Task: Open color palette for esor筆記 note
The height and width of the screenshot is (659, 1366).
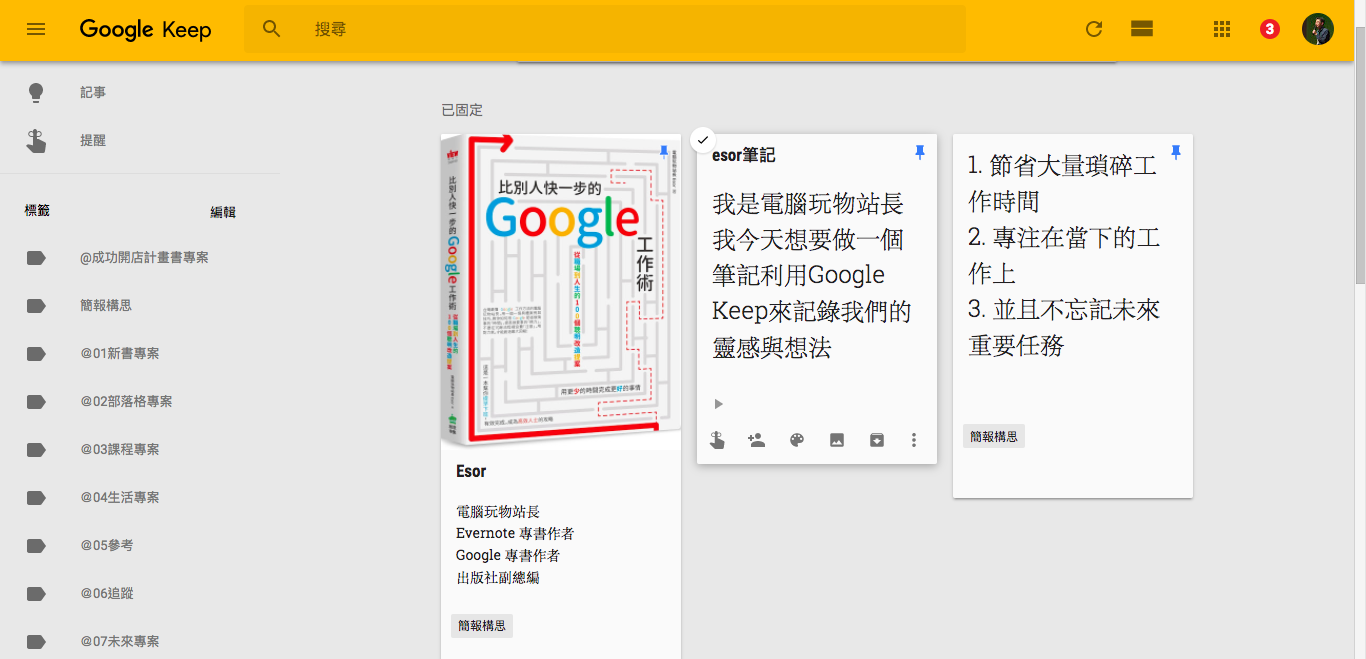Action: pos(797,440)
